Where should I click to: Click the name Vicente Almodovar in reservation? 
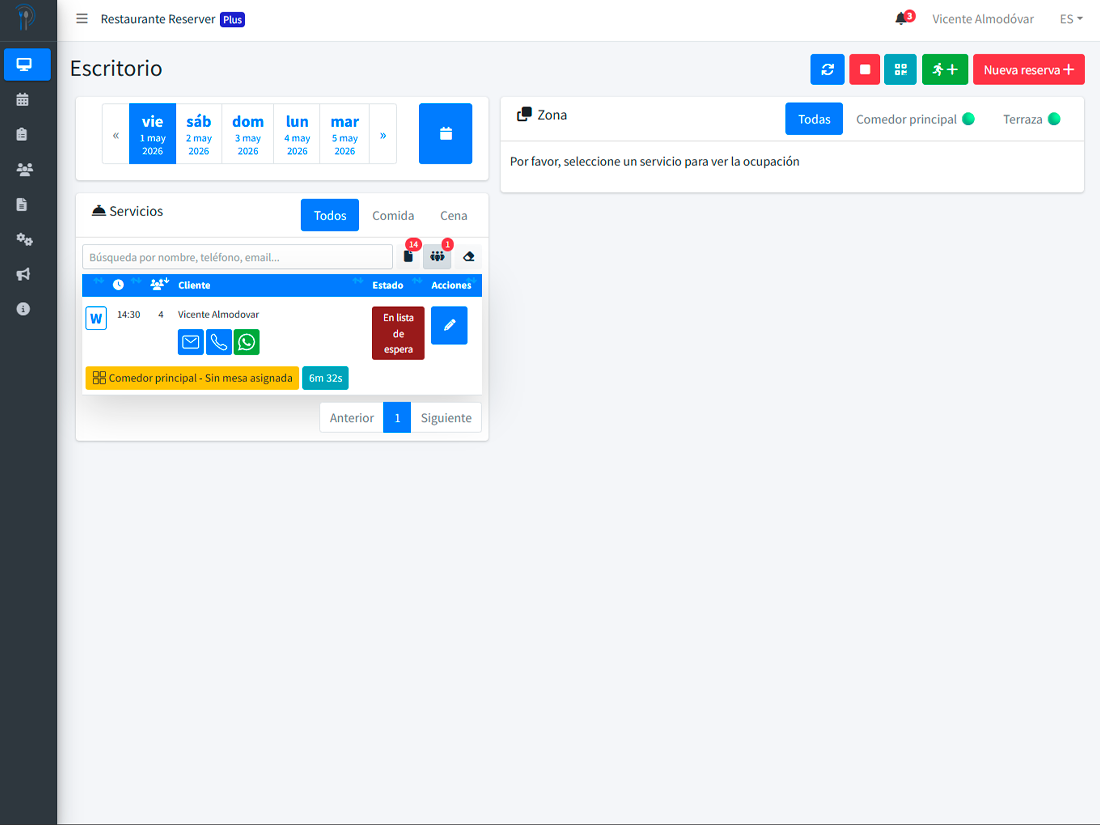pos(218,314)
